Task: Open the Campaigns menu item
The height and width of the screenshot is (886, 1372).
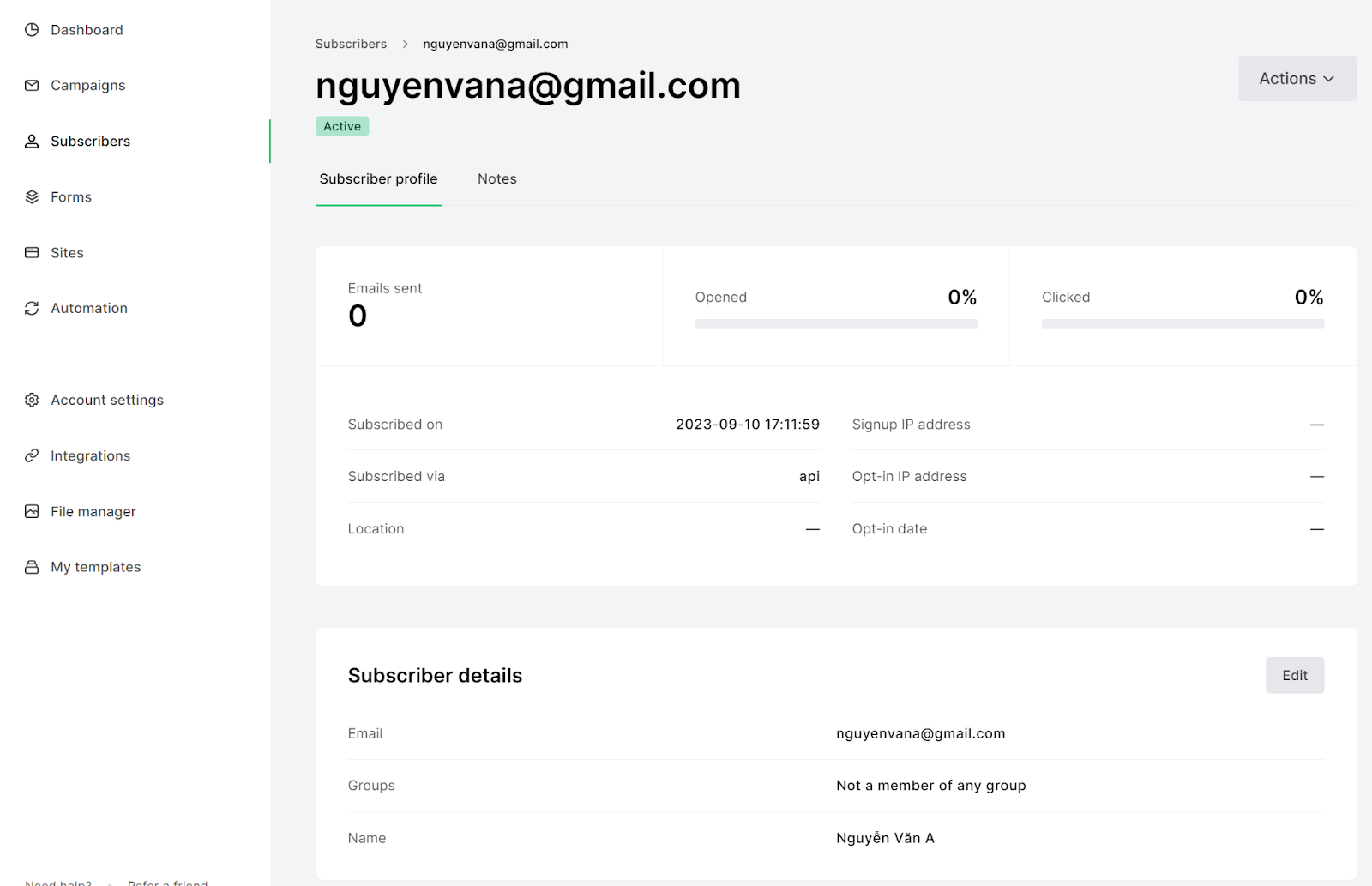Action: point(87,86)
